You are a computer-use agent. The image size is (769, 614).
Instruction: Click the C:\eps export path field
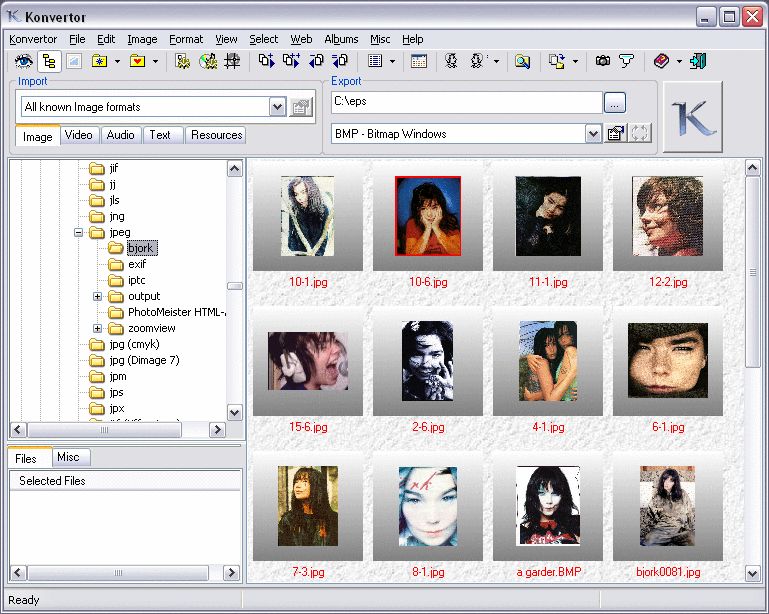pyautogui.click(x=467, y=102)
